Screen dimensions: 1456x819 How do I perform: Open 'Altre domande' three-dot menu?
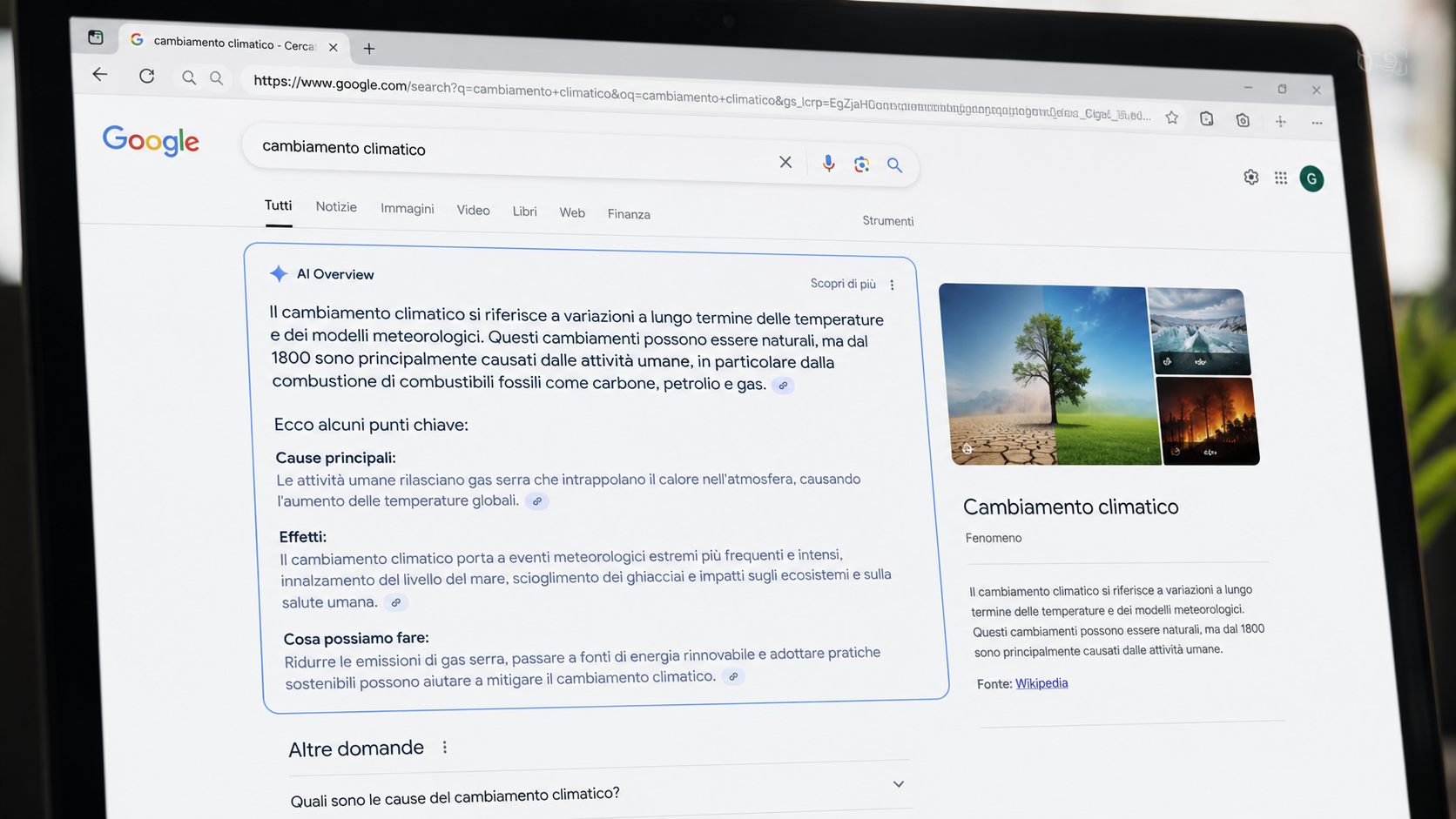445,747
